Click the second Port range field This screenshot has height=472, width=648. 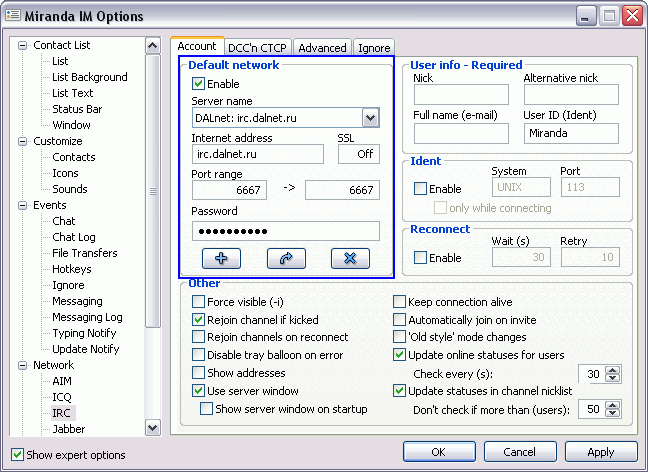pyautogui.click(x=342, y=190)
